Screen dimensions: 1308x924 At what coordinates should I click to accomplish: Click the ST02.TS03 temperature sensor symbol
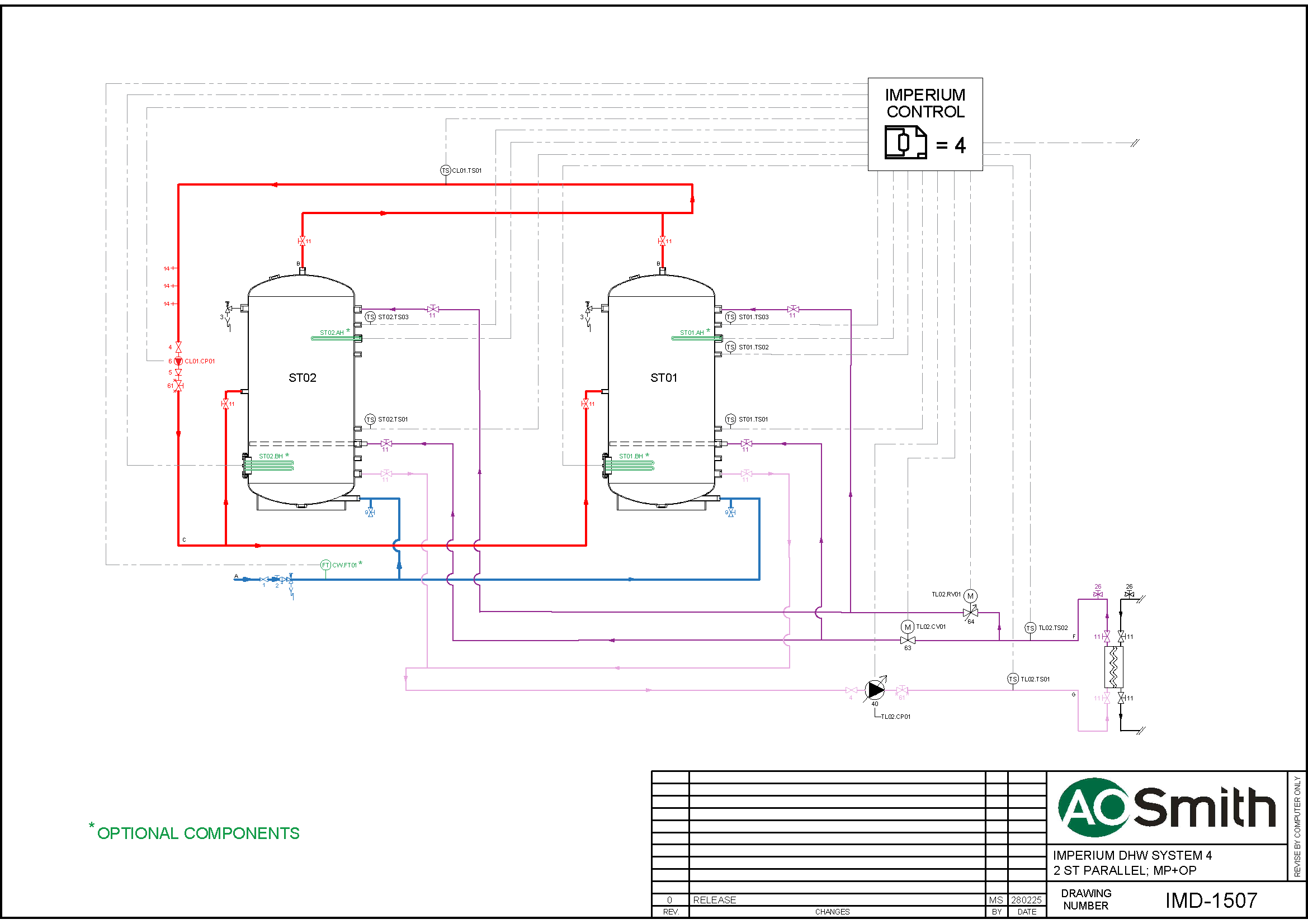tap(370, 317)
